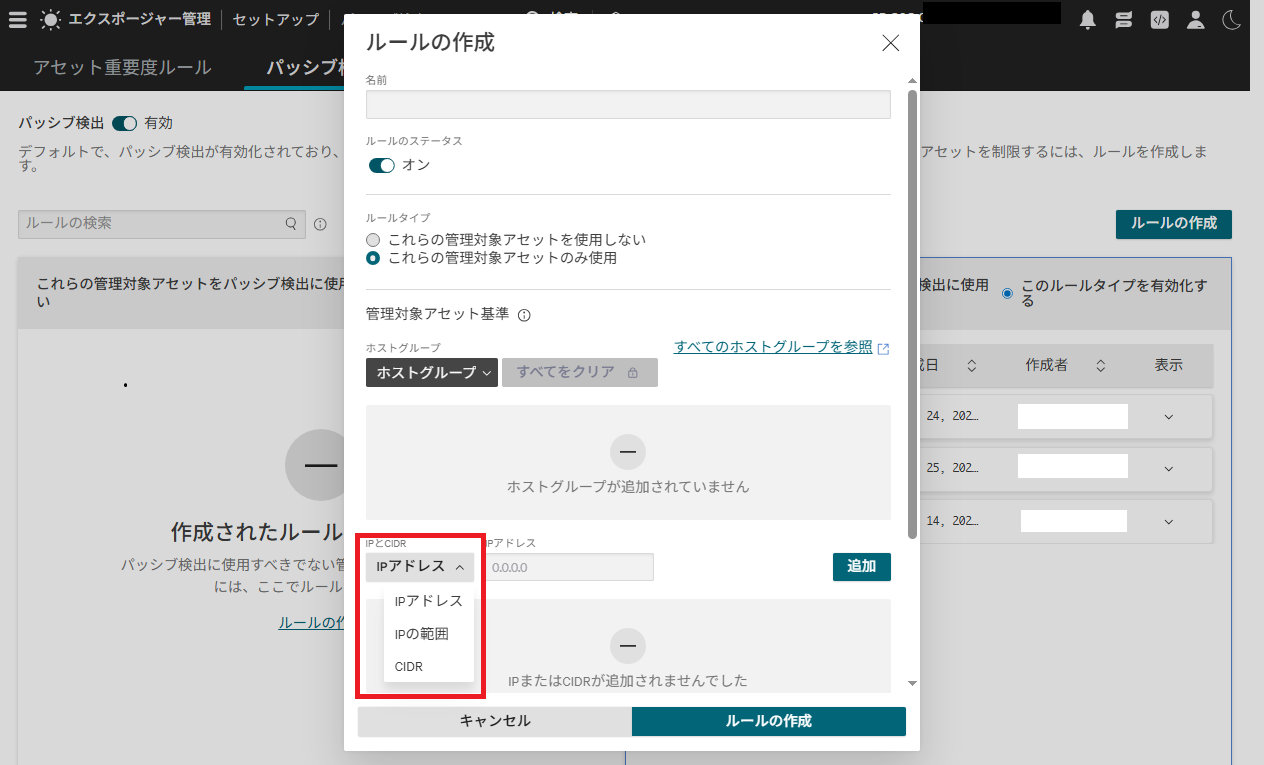Open the セットアップ menu
This screenshot has height=765, width=1264.
pos(274,18)
